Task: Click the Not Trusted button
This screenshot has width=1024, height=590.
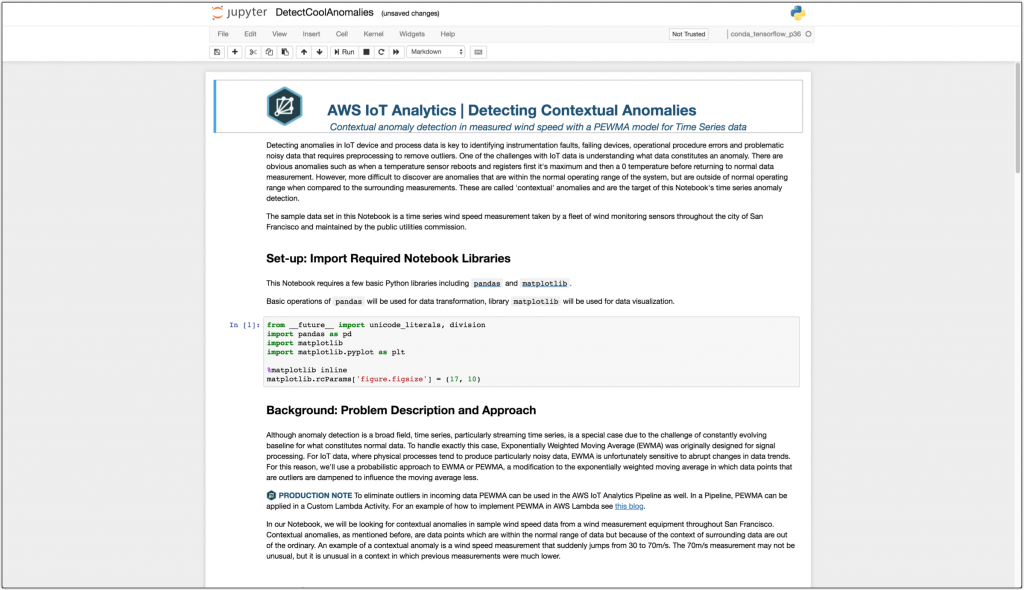Action: [x=688, y=34]
